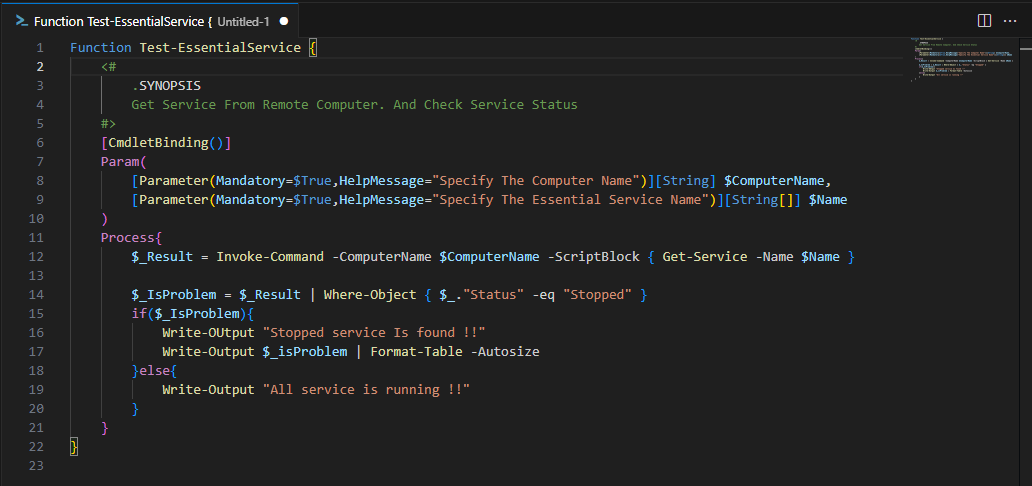Click the <# comment opener on line 2
Image resolution: width=1032 pixels, height=486 pixels.
coord(108,67)
